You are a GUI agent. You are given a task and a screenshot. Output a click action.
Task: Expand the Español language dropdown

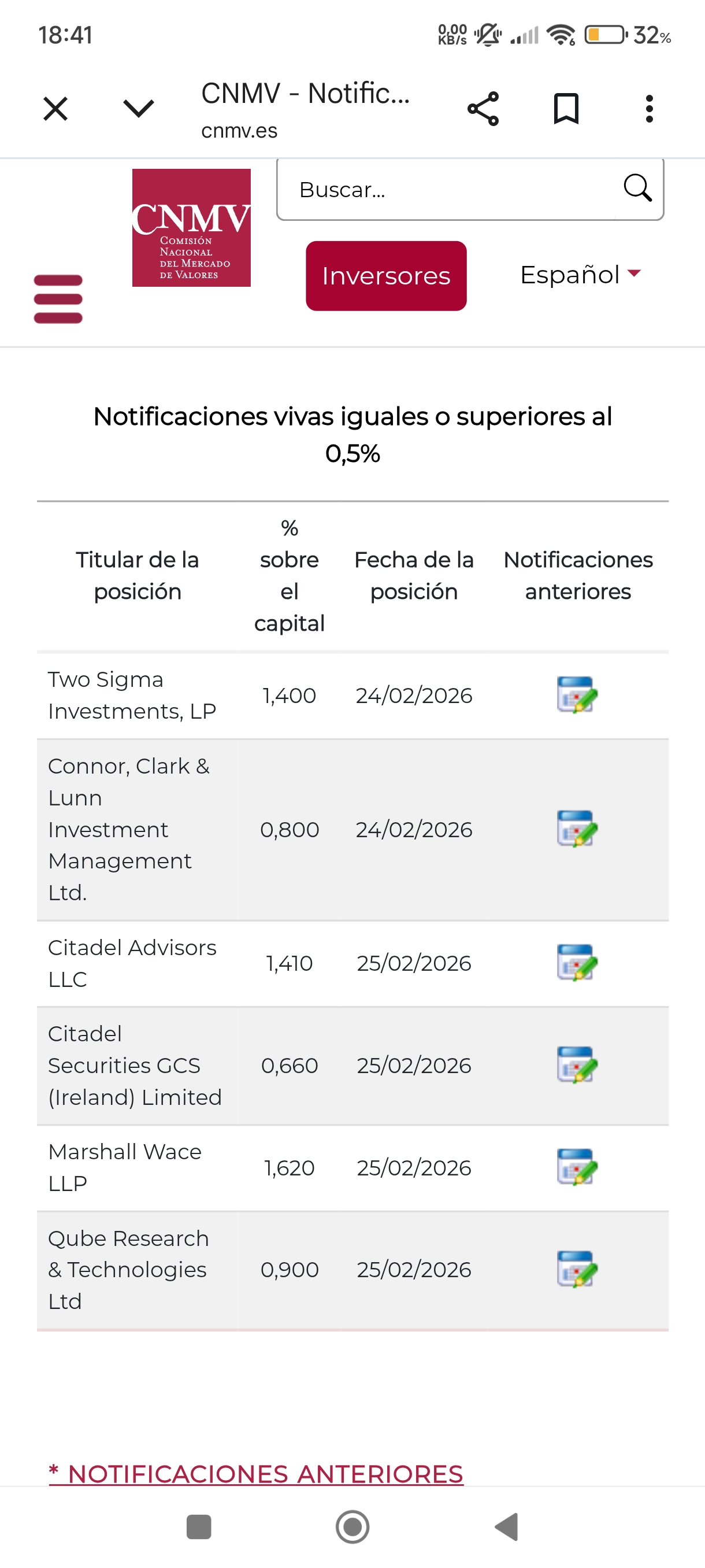(x=580, y=275)
